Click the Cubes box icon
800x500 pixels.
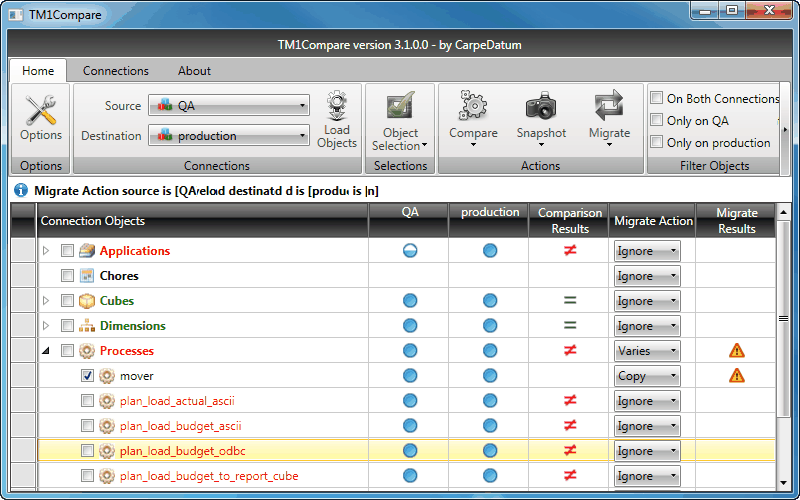click(x=87, y=301)
